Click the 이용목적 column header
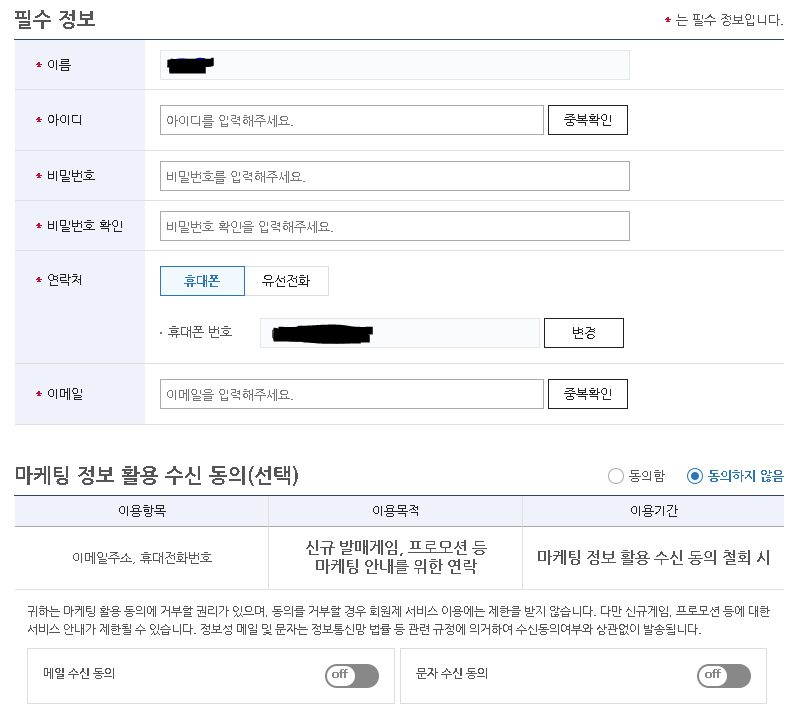797x707 pixels. click(x=395, y=511)
